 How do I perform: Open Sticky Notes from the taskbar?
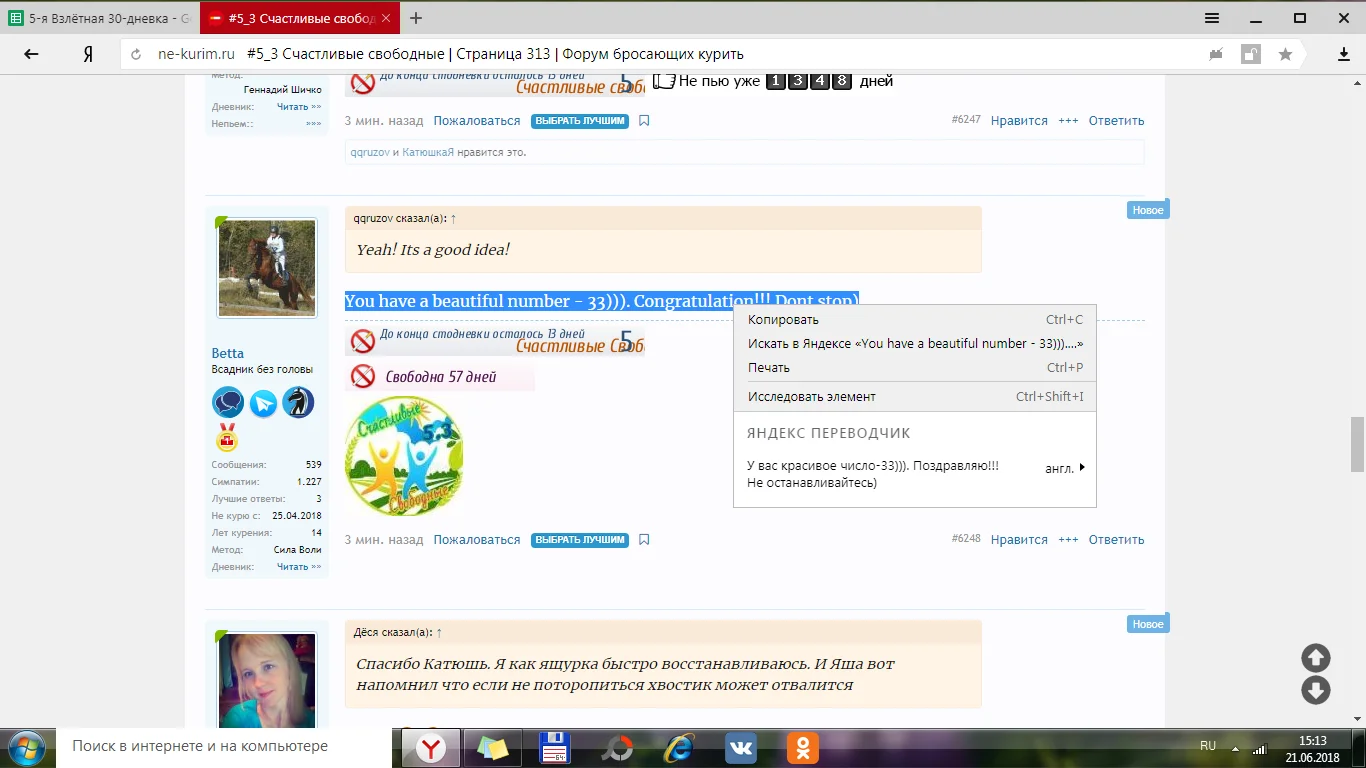493,747
